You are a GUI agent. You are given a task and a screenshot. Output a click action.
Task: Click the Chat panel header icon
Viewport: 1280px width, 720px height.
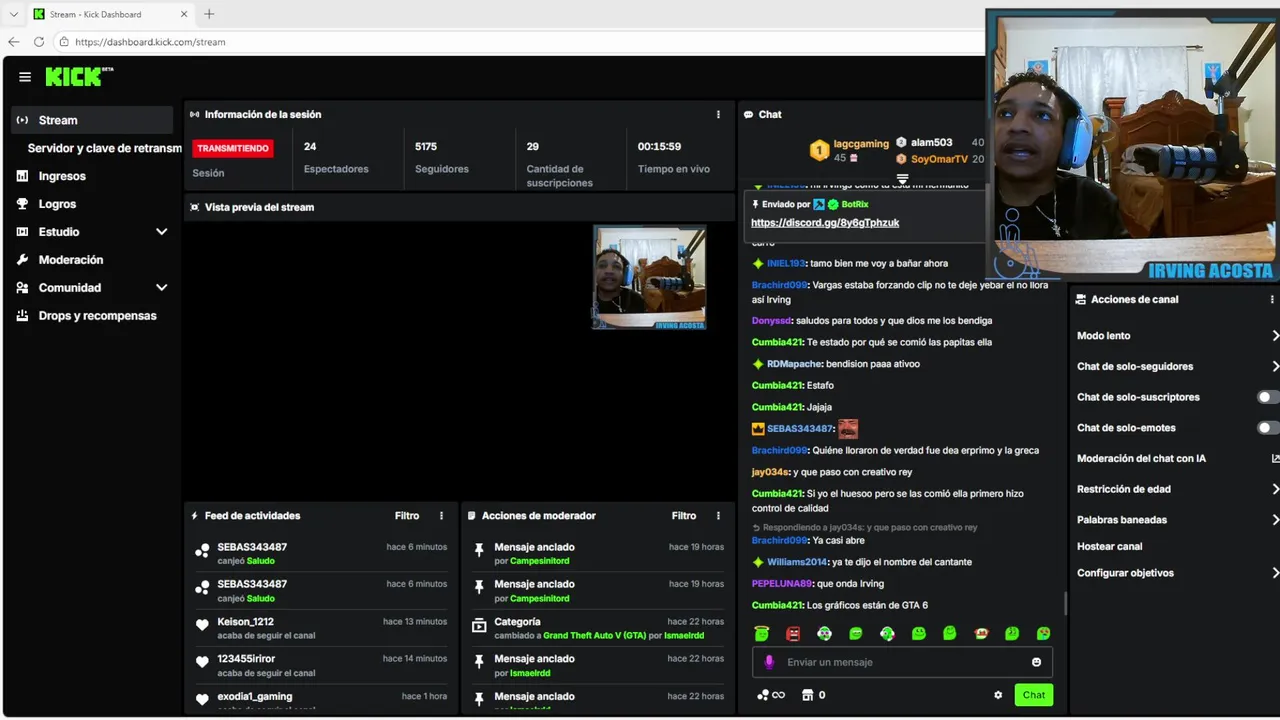coord(748,115)
